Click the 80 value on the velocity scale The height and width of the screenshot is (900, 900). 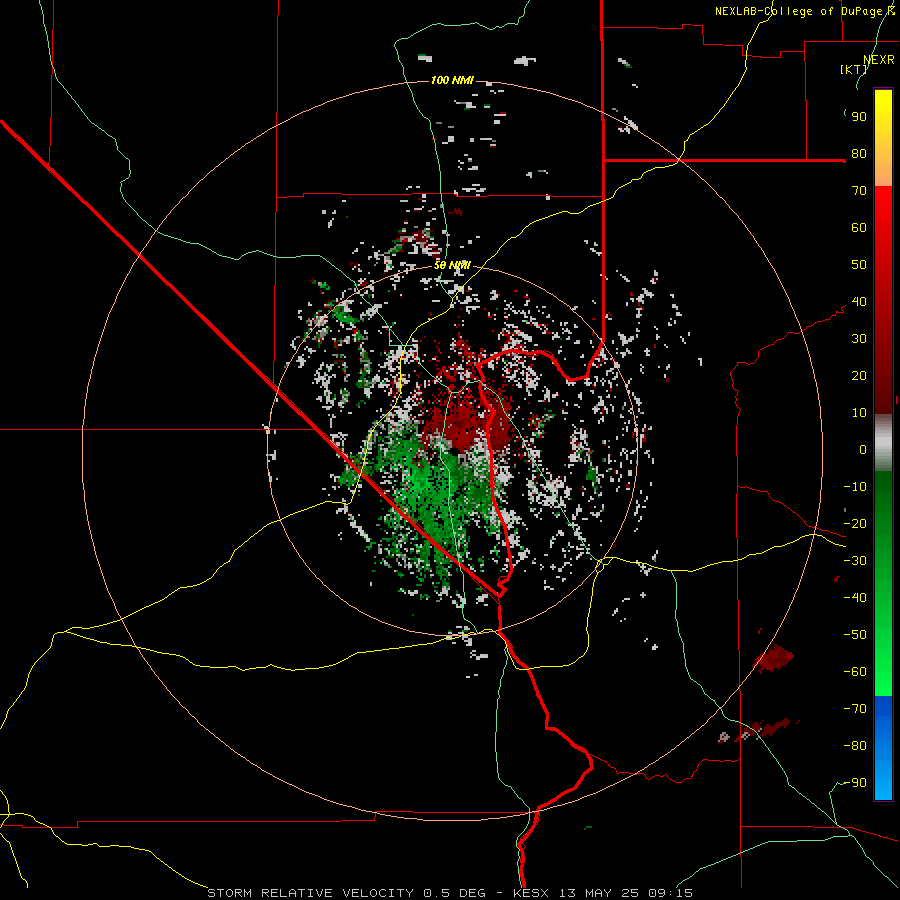coord(859,154)
